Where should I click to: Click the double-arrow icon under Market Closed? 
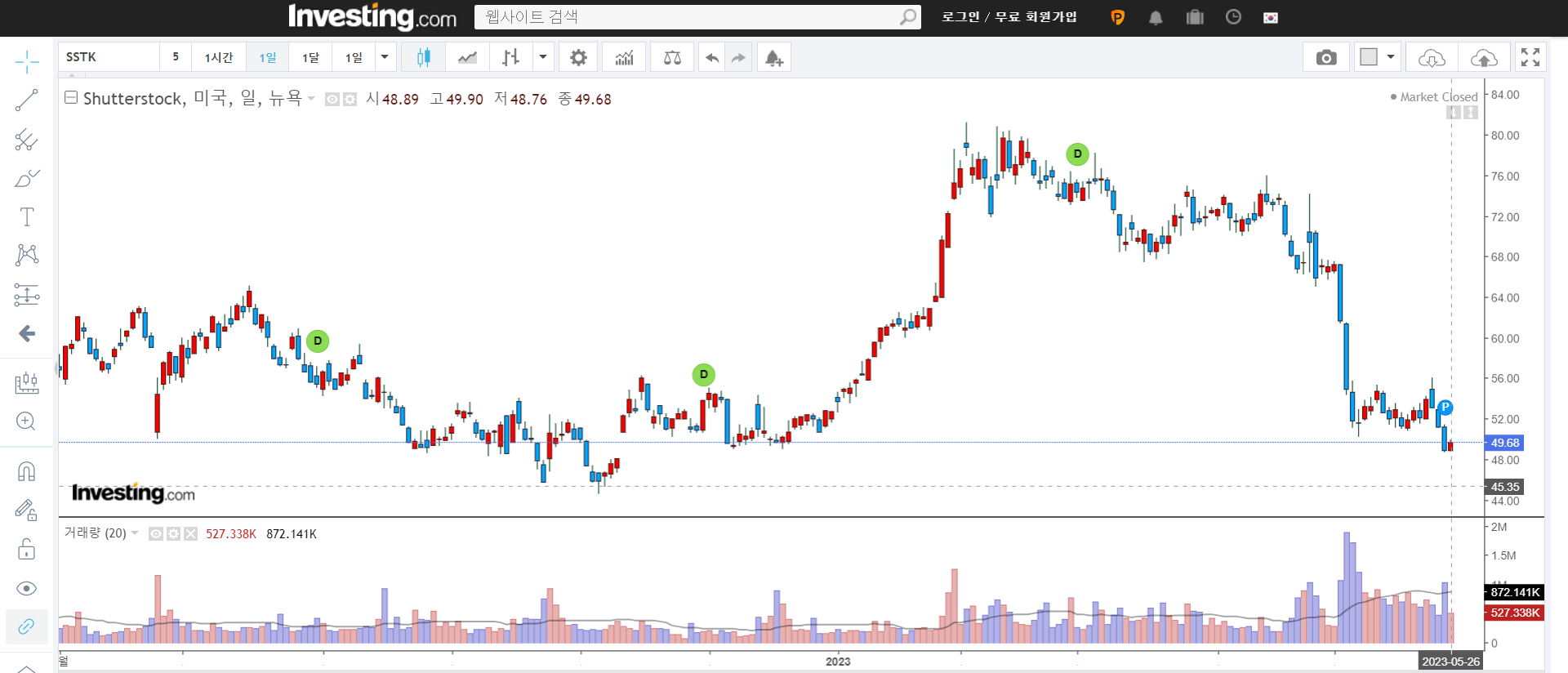[1471, 112]
